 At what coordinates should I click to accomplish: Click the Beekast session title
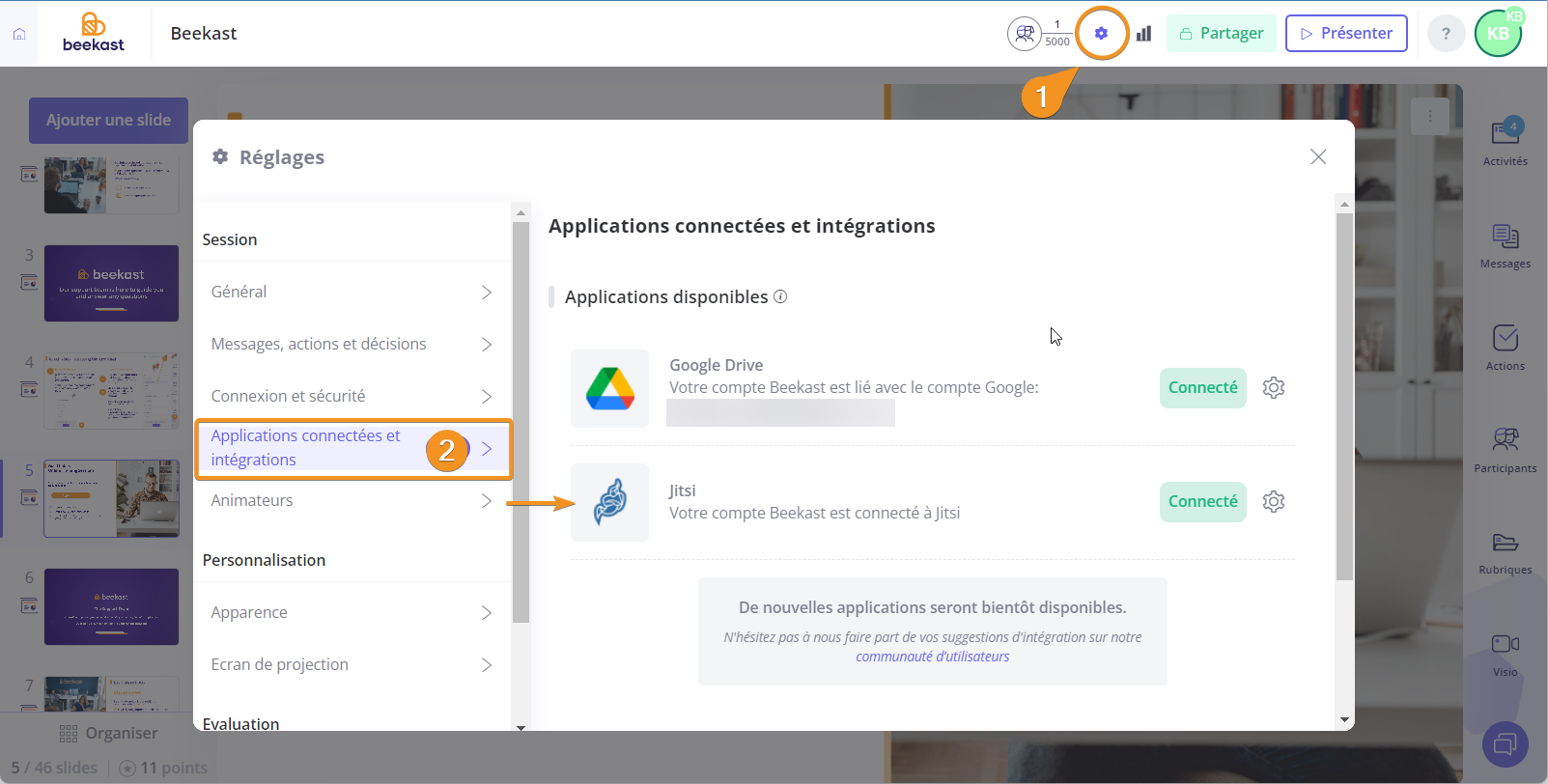tap(204, 34)
